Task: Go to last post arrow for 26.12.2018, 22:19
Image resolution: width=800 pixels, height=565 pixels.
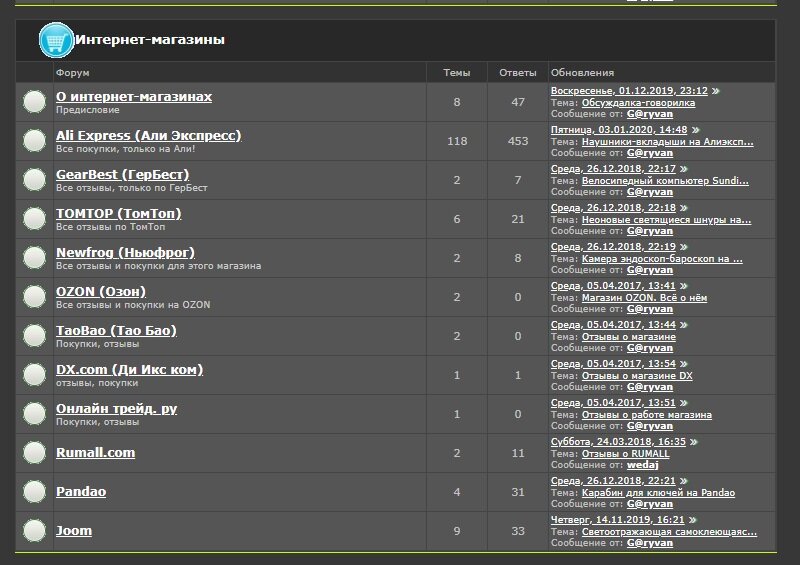Action: pos(684,247)
